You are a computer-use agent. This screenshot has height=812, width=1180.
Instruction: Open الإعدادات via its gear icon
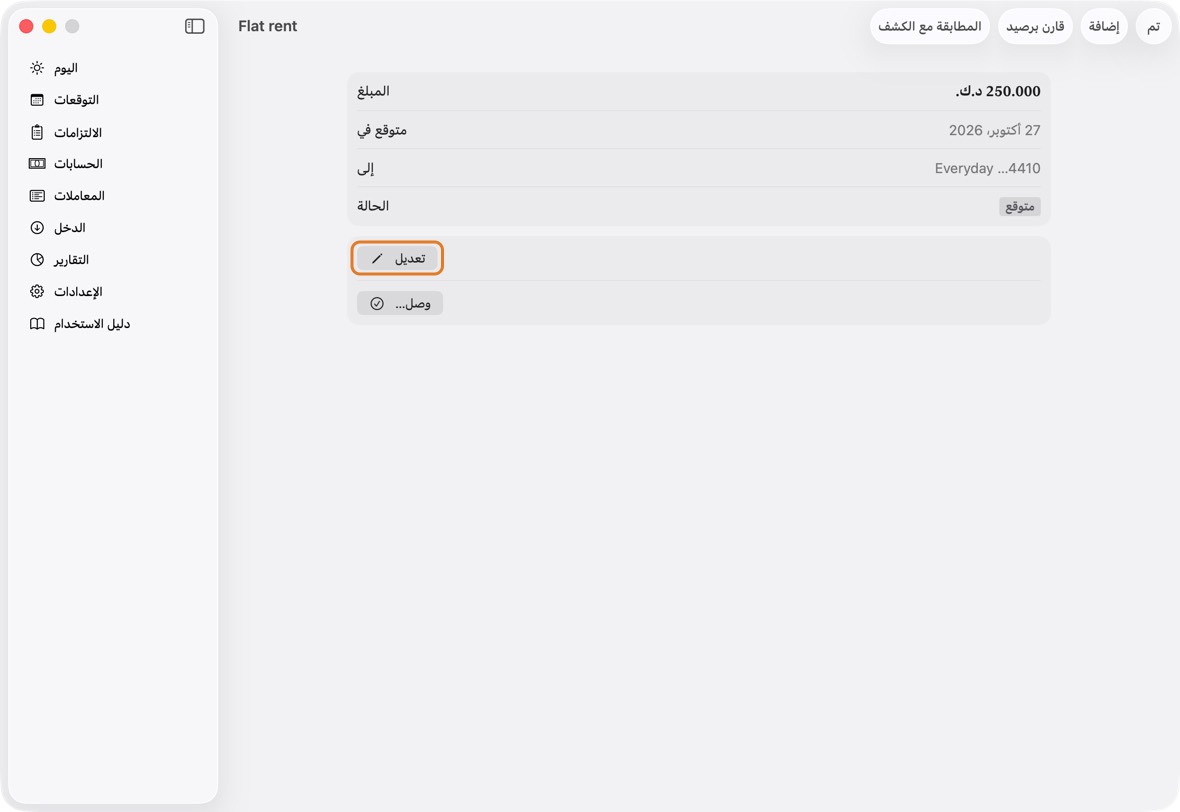[37, 291]
